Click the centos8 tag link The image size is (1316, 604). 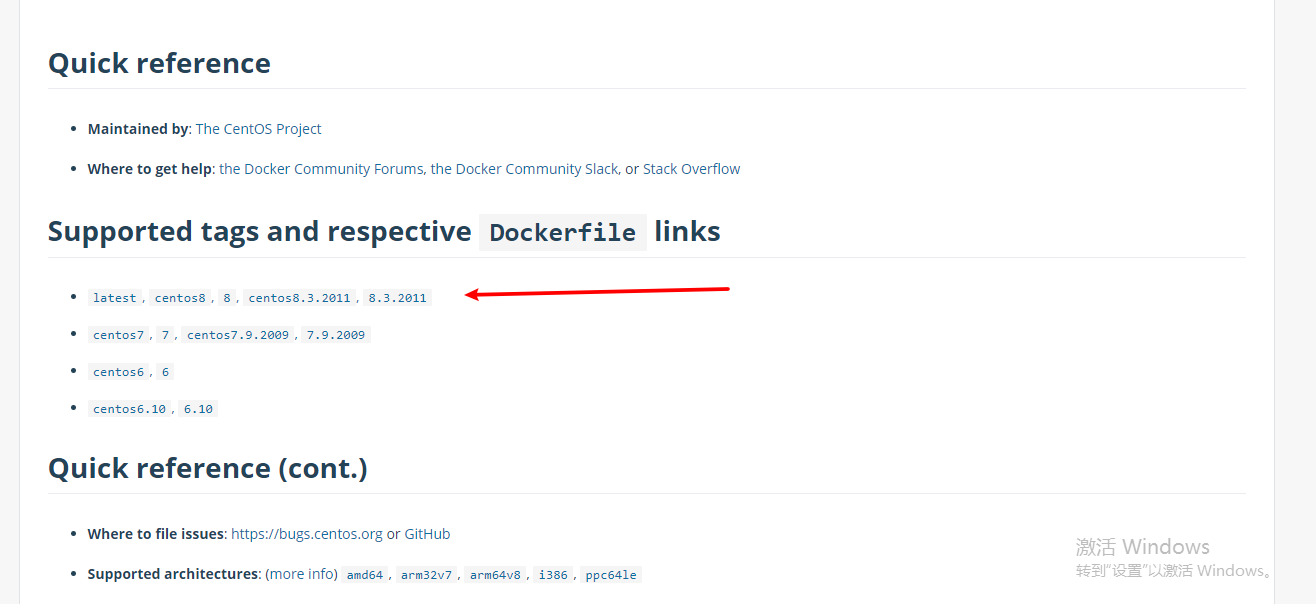tap(180, 298)
